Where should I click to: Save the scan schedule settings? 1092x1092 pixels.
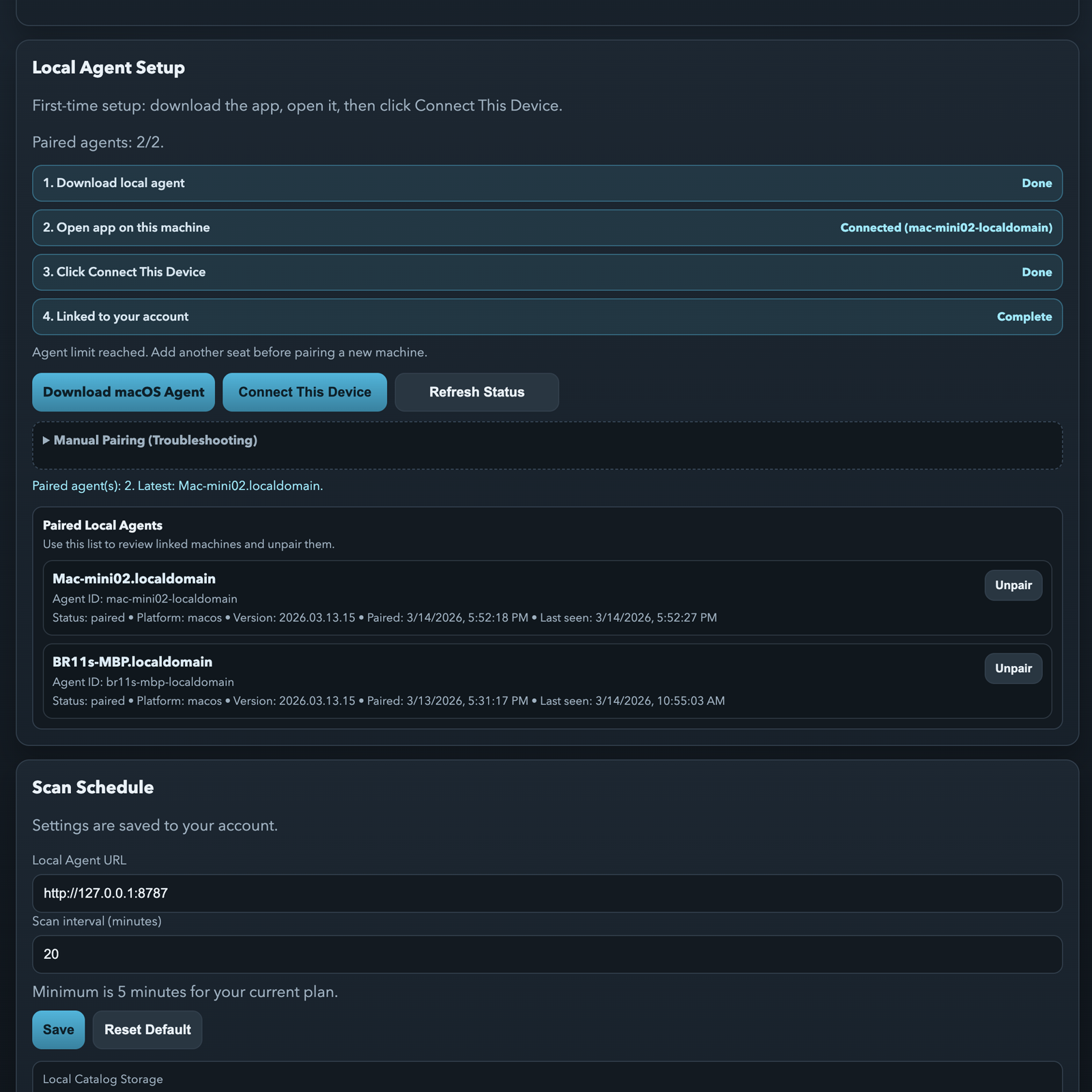point(58,1029)
